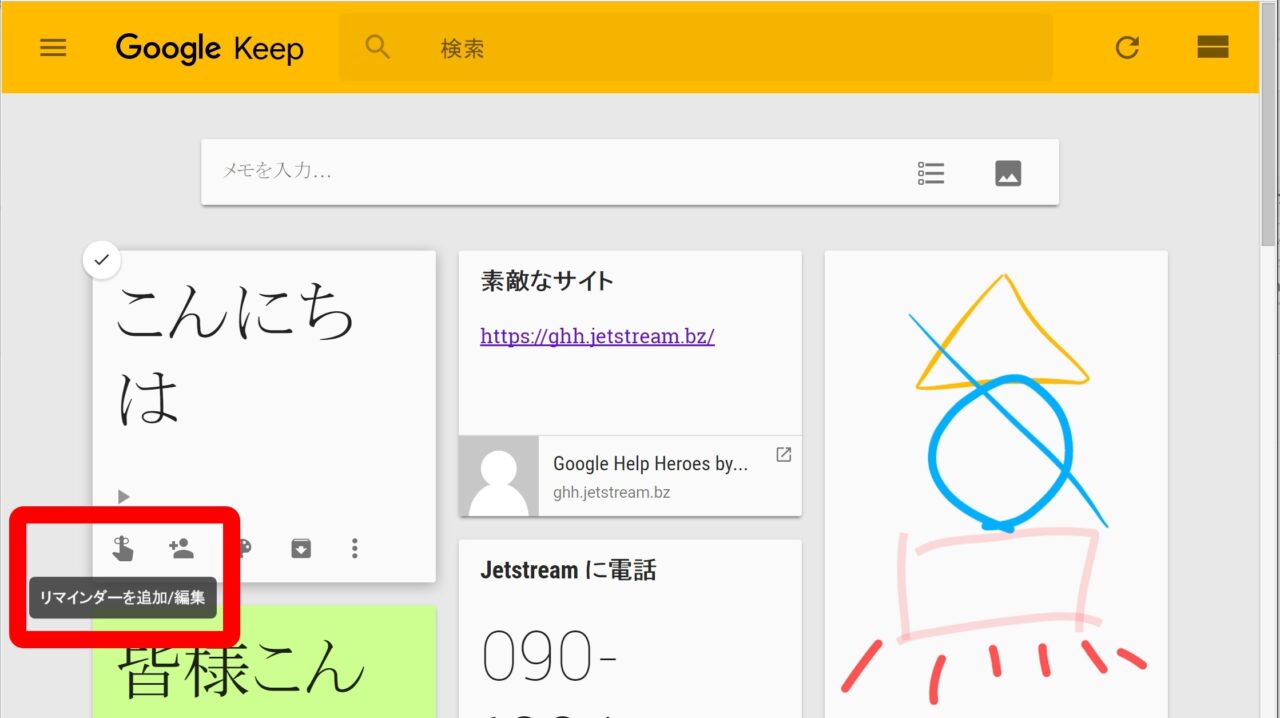Open the three-dot more options menu
Image resolution: width=1280 pixels, height=718 pixels.
click(354, 548)
